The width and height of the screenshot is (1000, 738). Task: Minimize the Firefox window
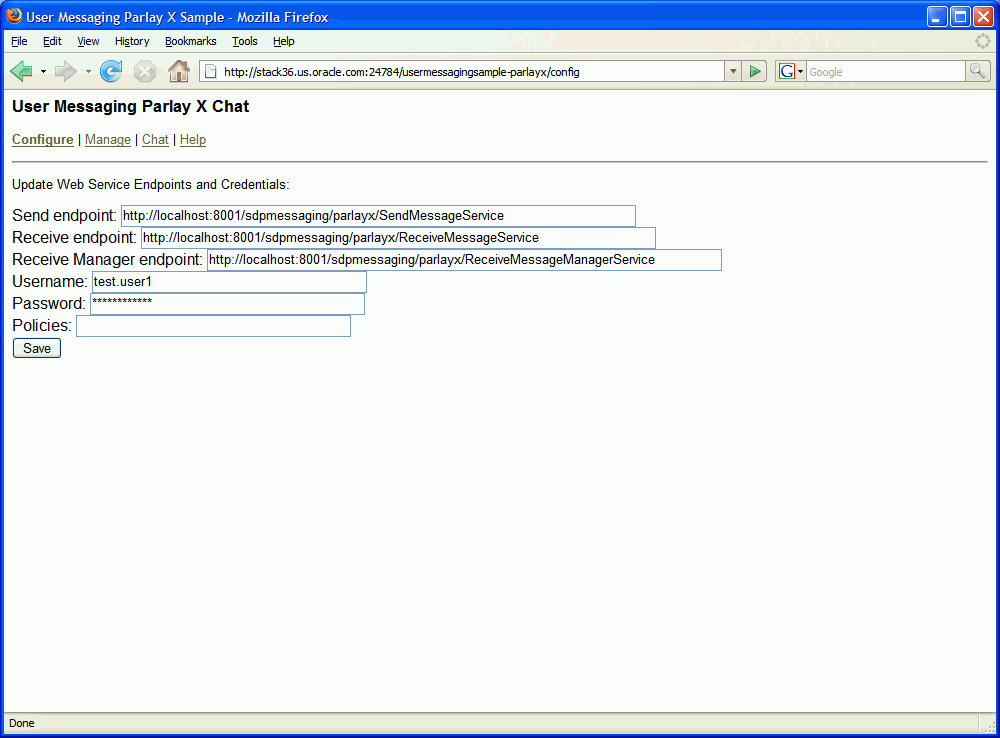coord(937,17)
